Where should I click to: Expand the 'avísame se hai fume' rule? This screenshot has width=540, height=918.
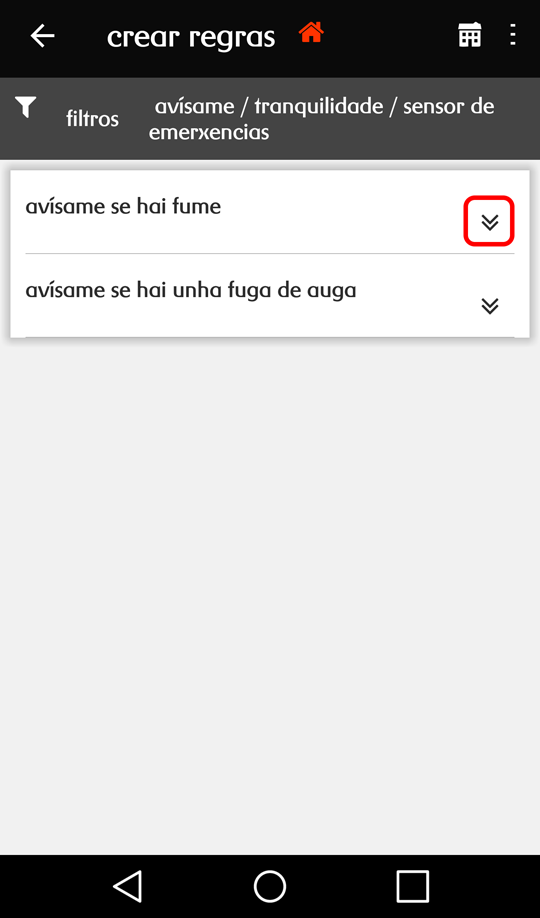(489, 221)
